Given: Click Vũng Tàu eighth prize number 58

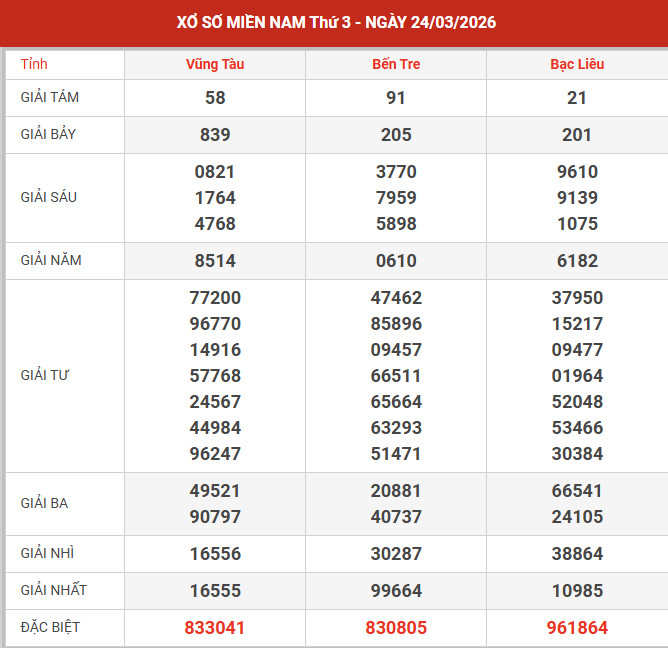Looking at the screenshot, I should click(x=215, y=98).
